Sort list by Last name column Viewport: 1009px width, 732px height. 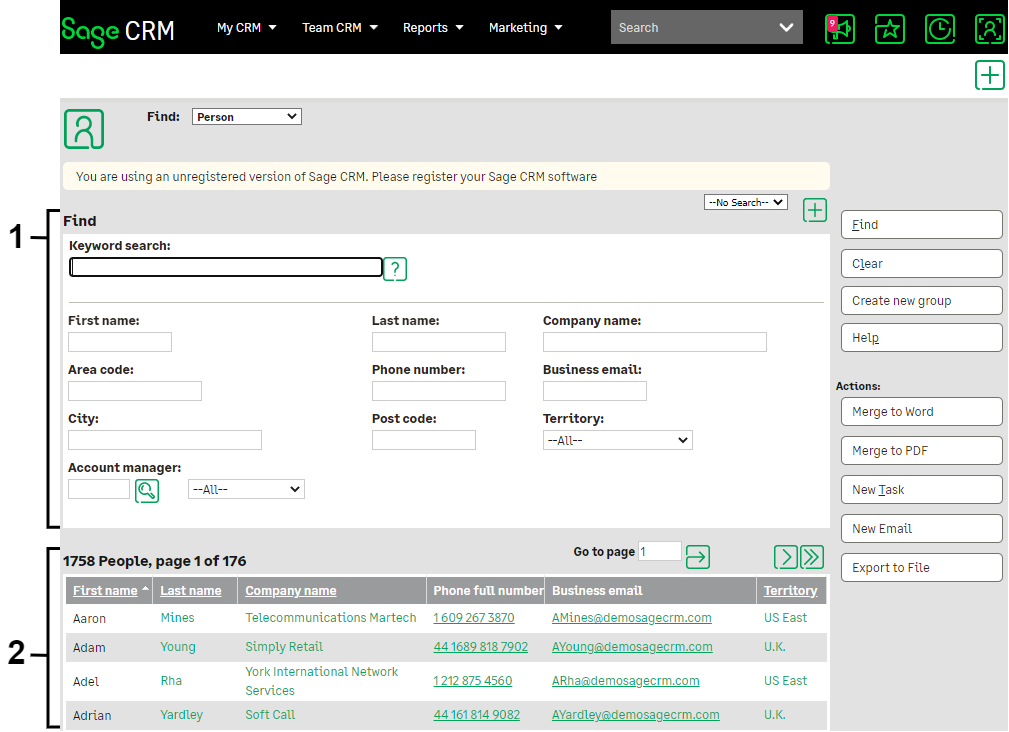point(191,591)
